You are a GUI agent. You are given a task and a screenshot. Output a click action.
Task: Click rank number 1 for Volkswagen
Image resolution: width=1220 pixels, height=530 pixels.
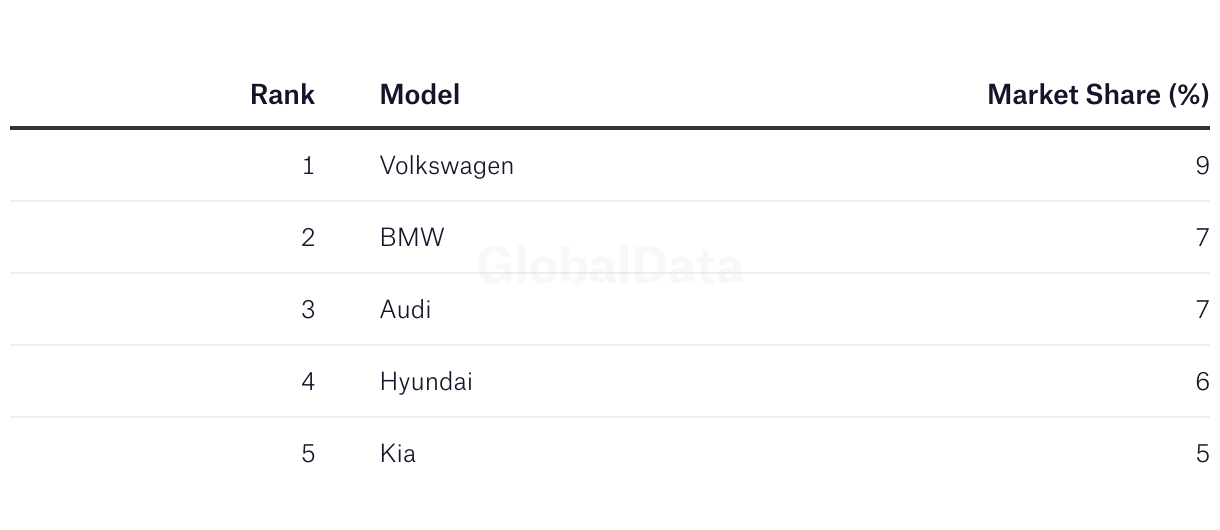pos(308,166)
